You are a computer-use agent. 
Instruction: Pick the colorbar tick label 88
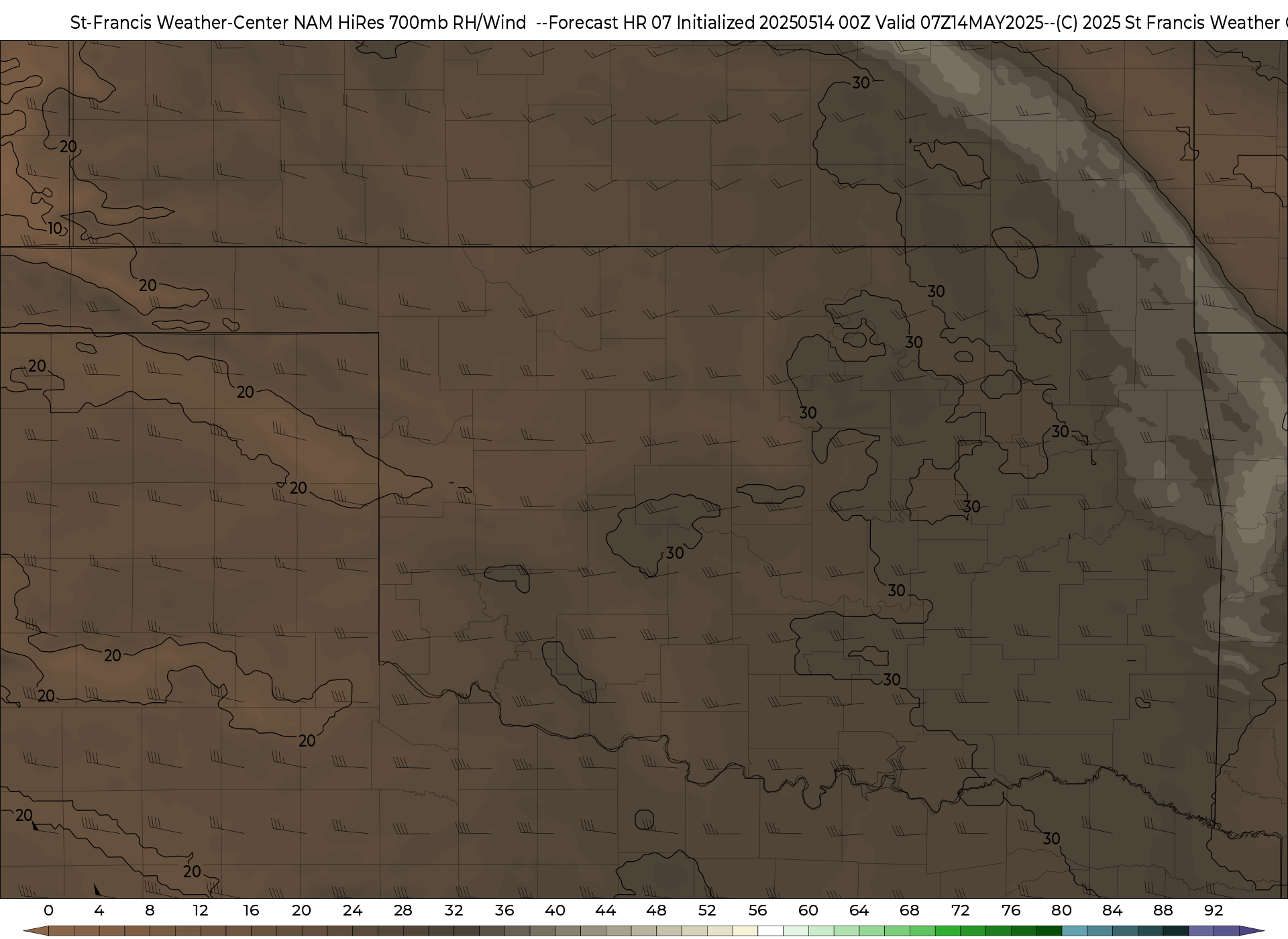point(1163,911)
